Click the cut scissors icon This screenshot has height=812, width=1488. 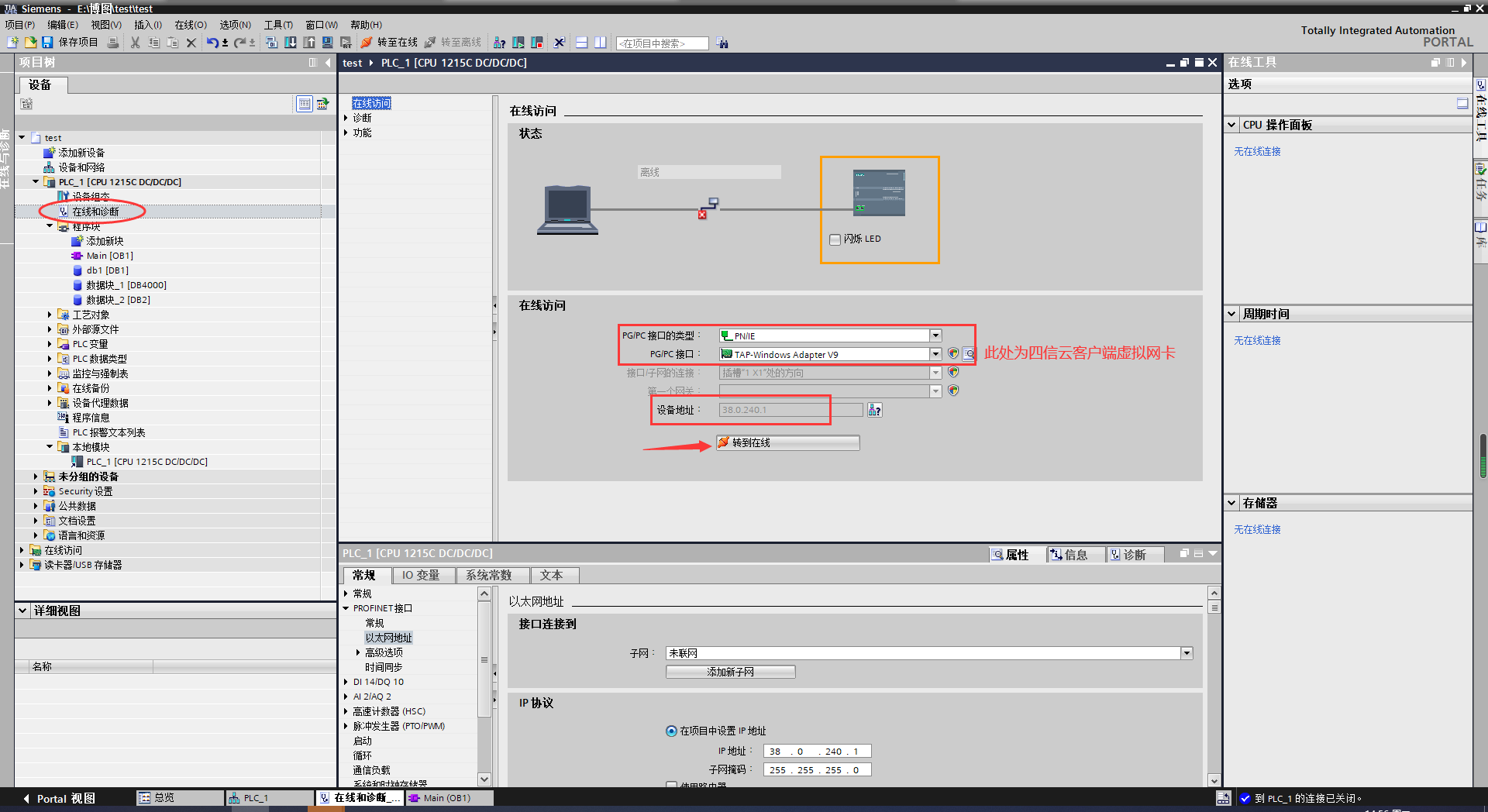click(x=135, y=43)
